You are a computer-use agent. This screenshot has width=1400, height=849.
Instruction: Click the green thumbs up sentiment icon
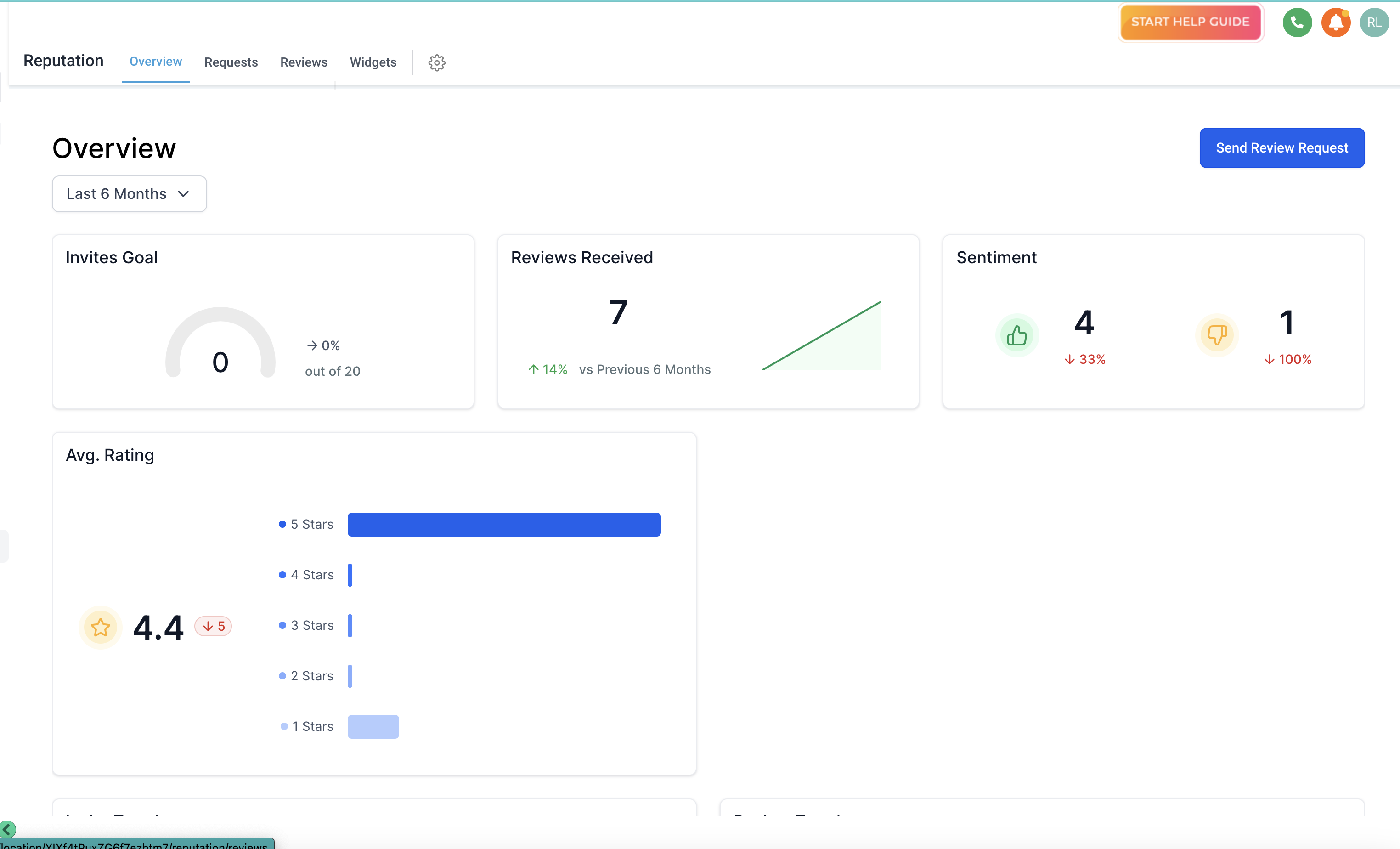tap(1016, 335)
